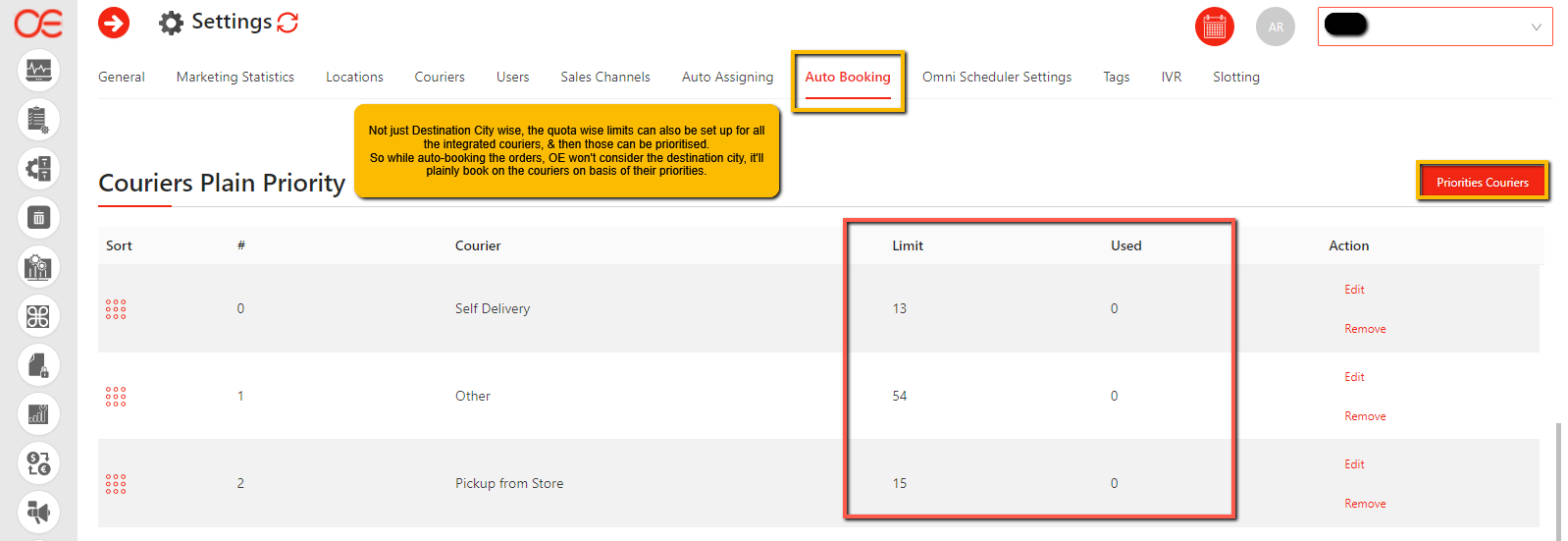Remove the Pickup from Store courier
This screenshot has height=541, width=1568.
[x=1365, y=504]
